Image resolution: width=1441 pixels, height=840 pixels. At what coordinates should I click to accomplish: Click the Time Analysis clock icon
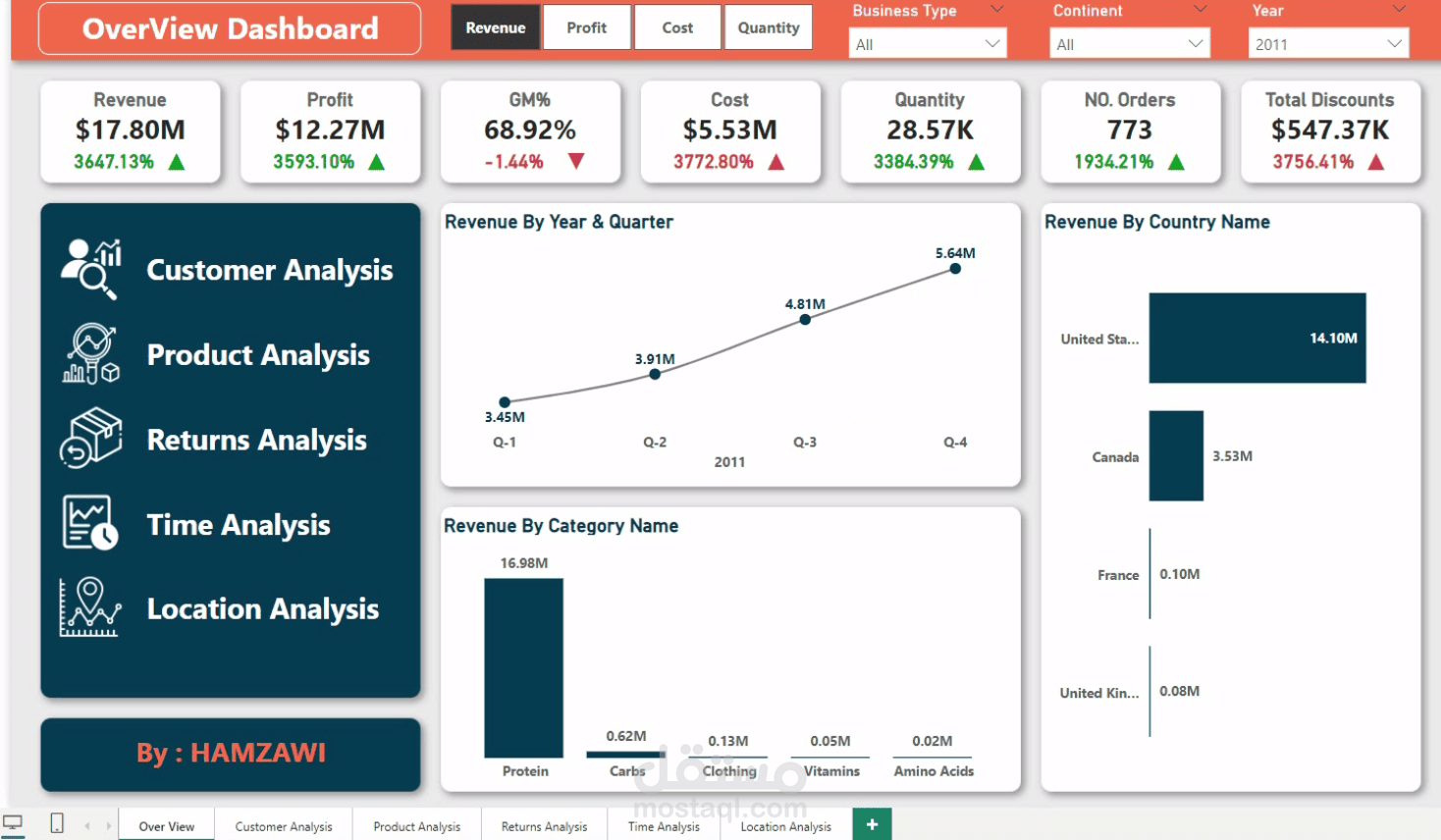90,522
